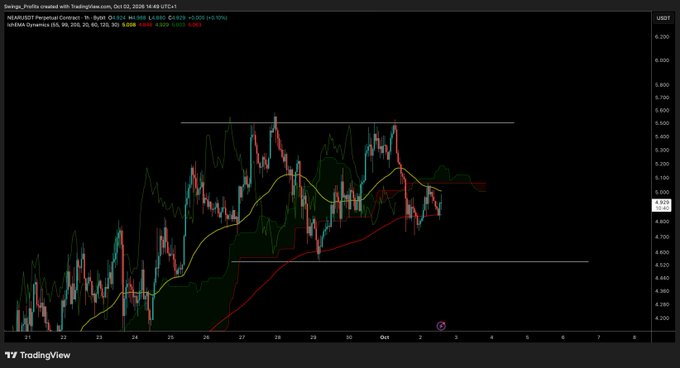Click the 4.600 price scale label
This screenshot has height=368, width=680.
point(662,252)
